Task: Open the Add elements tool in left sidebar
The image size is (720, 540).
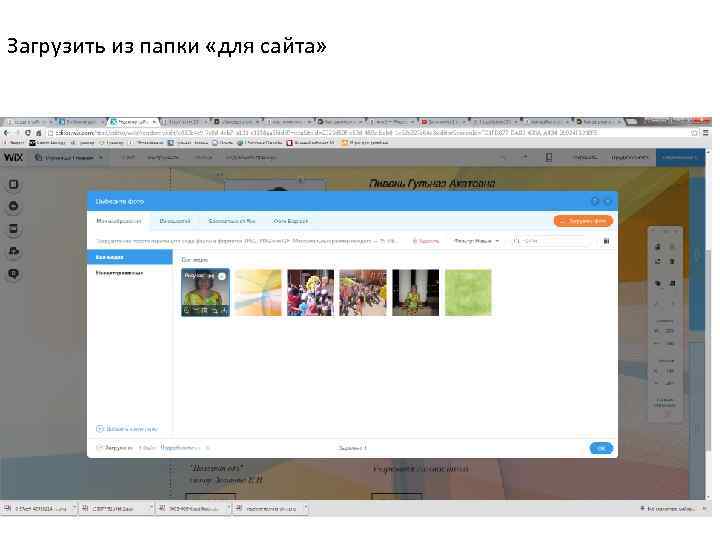Action: pyautogui.click(x=14, y=206)
